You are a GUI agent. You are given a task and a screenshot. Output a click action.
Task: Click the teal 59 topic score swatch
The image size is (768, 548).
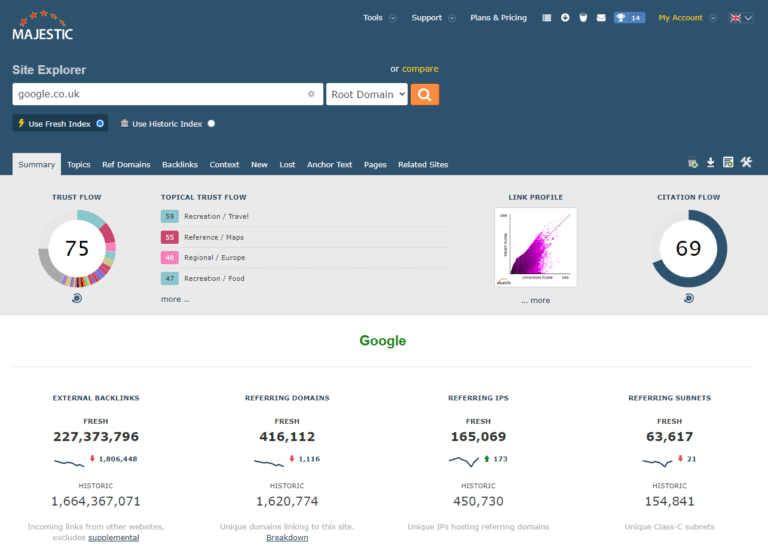[169, 216]
